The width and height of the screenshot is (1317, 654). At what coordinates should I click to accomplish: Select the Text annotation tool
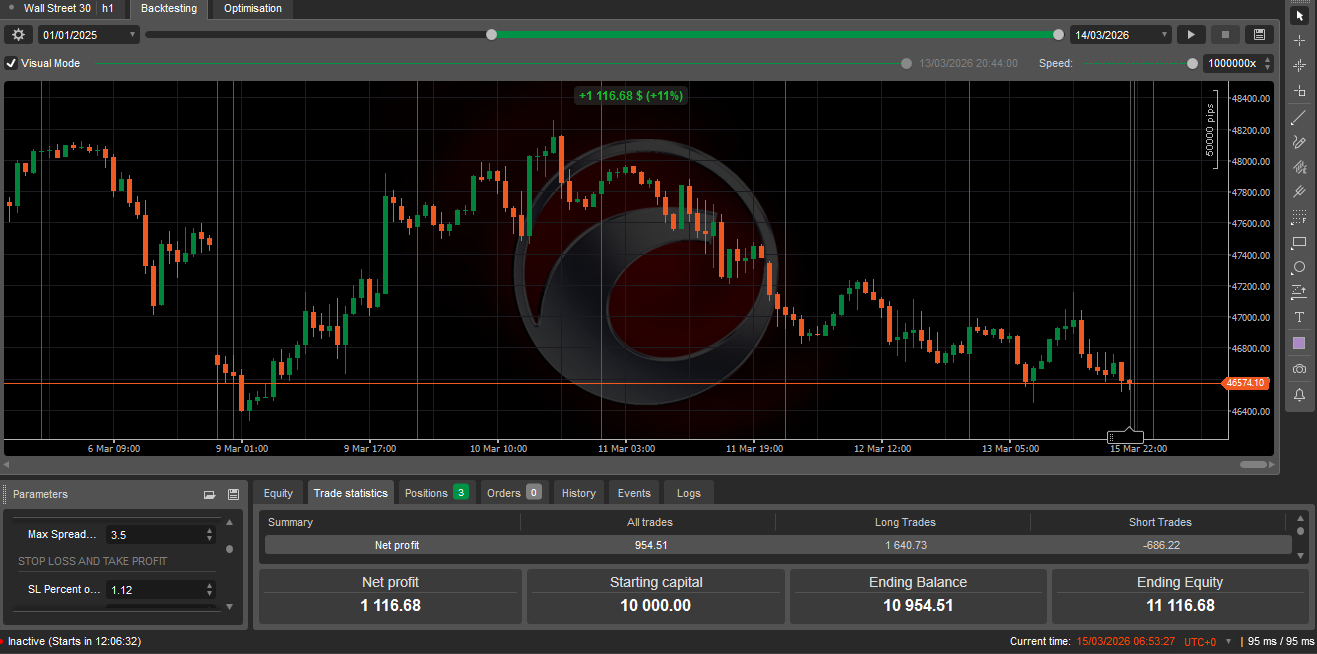tap(1299, 317)
